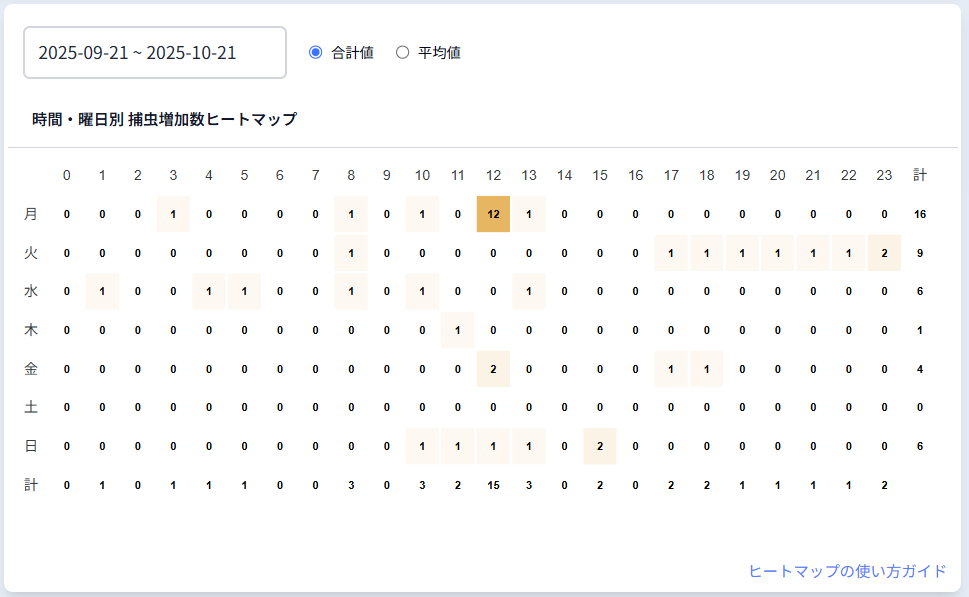Click the Sunday 15 o'clock cell showing 2
969x597 pixels.
600,446
